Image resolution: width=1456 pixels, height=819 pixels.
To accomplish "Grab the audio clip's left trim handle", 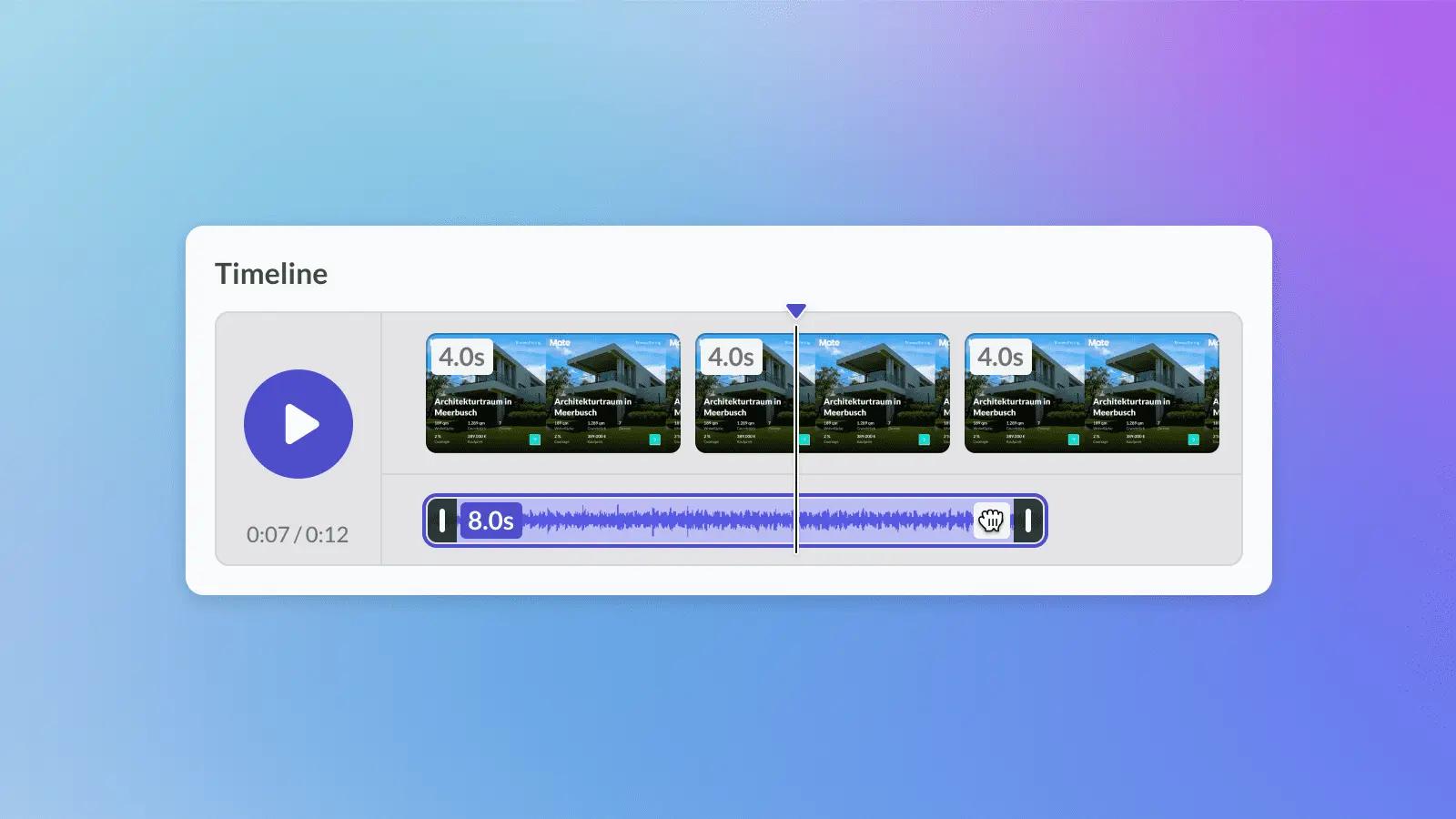I will (x=442, y=521).
